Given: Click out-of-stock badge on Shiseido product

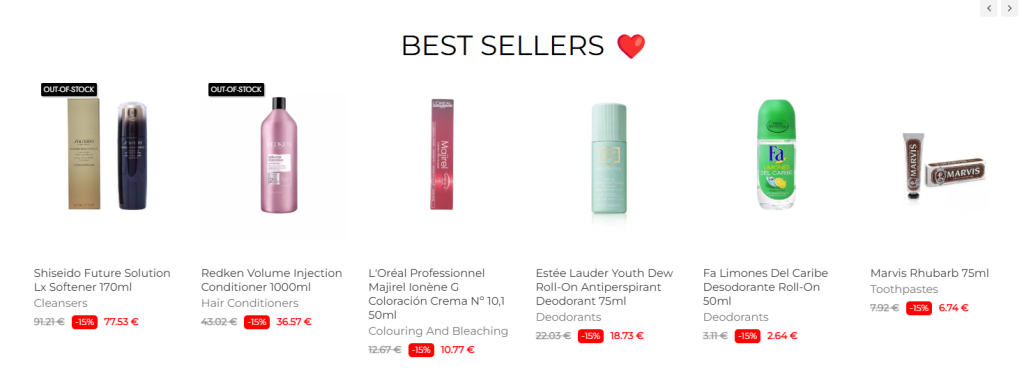Looking at the screenshot, I should coord(69,89).
